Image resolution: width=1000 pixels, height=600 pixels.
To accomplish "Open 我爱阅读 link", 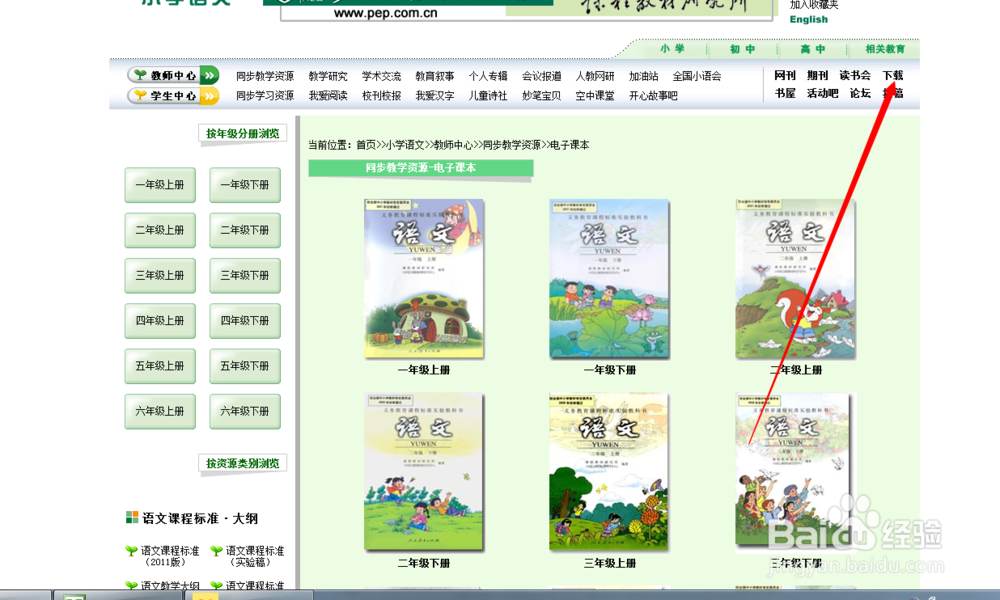I will 328,96.
